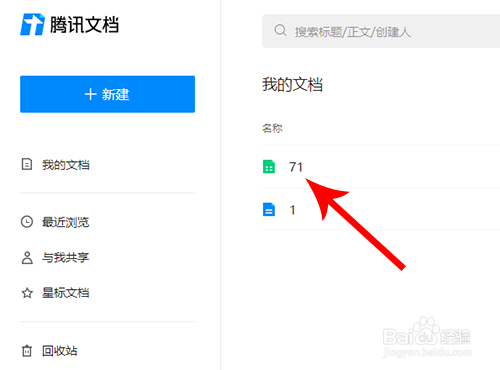Focus the 搜索标题/正文/创建人 search field
Screen dimensions: 500x370
381,31
